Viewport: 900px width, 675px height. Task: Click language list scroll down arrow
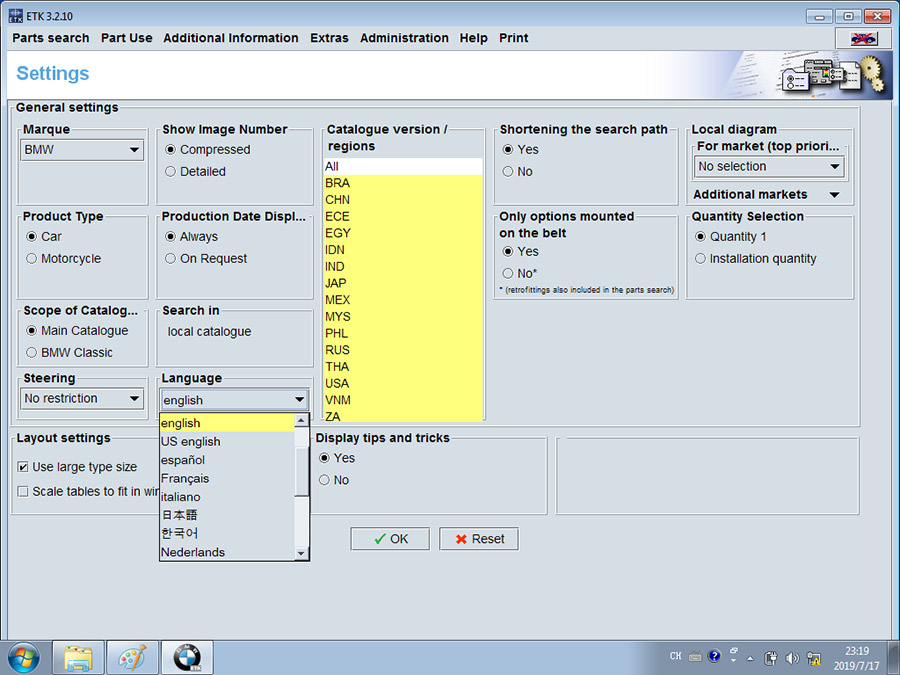(x=301, y=553)
